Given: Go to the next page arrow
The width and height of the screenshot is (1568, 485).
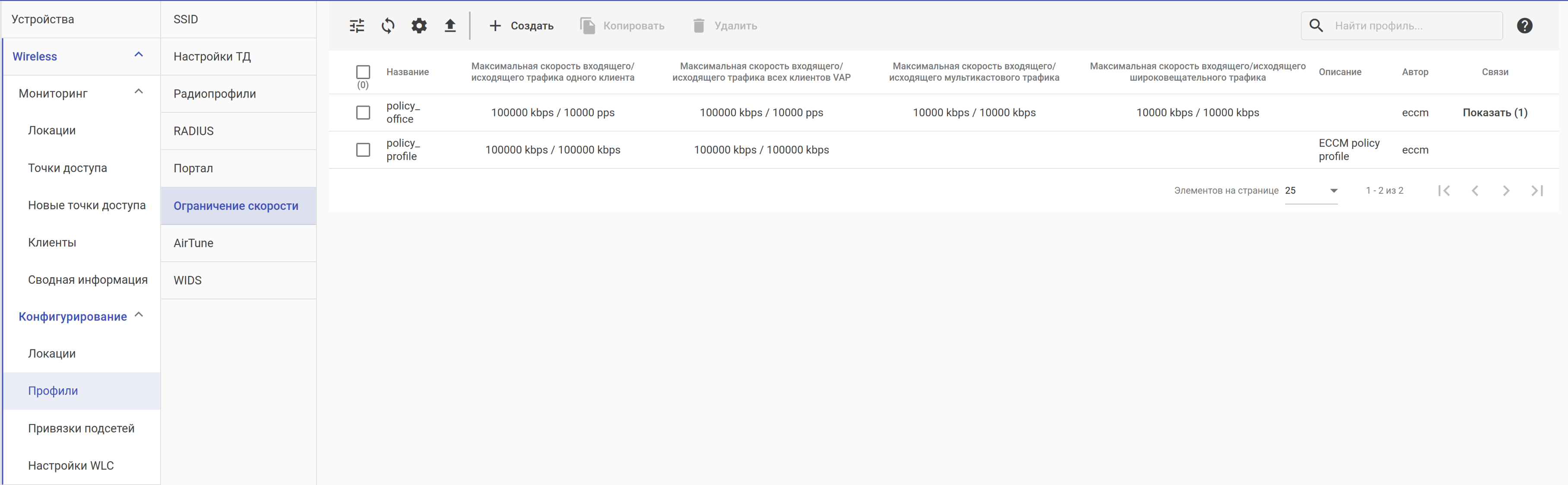Looking at the screenshot, I should [1506, 190].
